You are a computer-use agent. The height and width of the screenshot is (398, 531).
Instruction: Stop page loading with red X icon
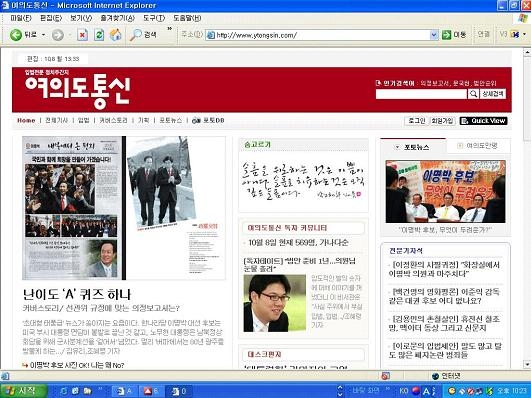[82, 35]
